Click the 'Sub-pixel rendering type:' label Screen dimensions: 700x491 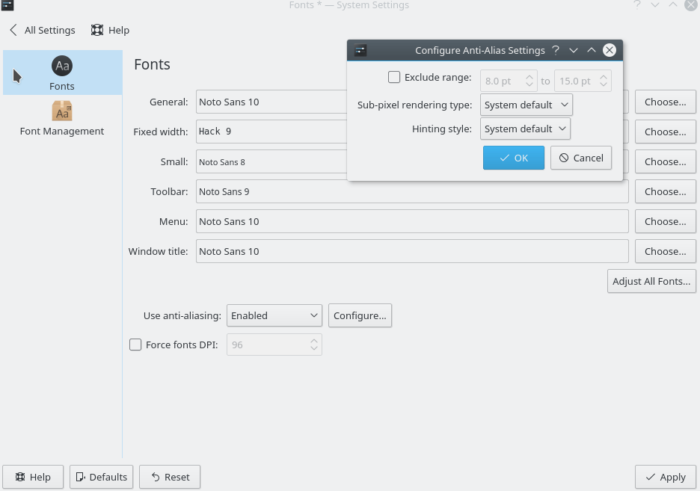coord(414,105)
